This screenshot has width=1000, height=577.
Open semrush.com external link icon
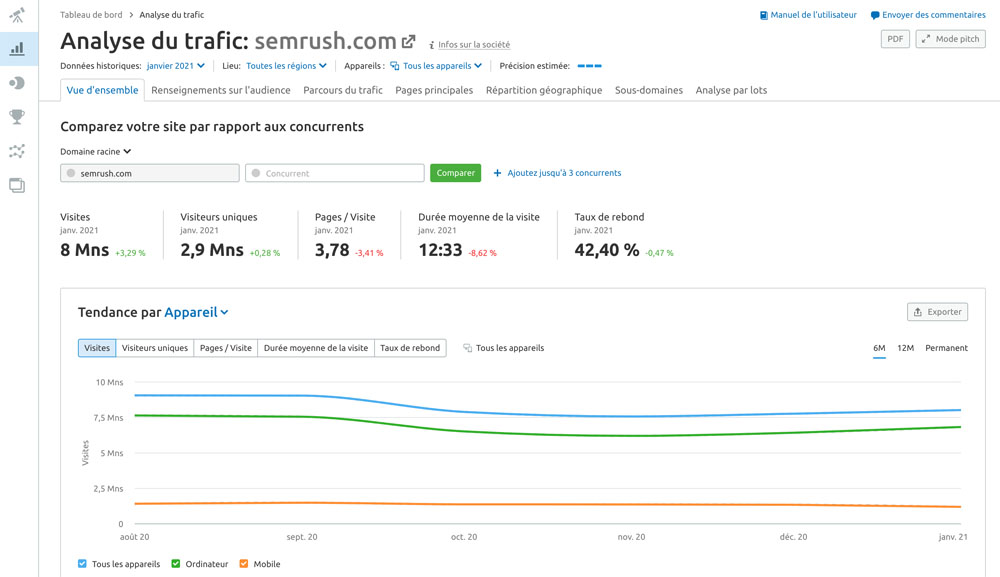[409, 41]
